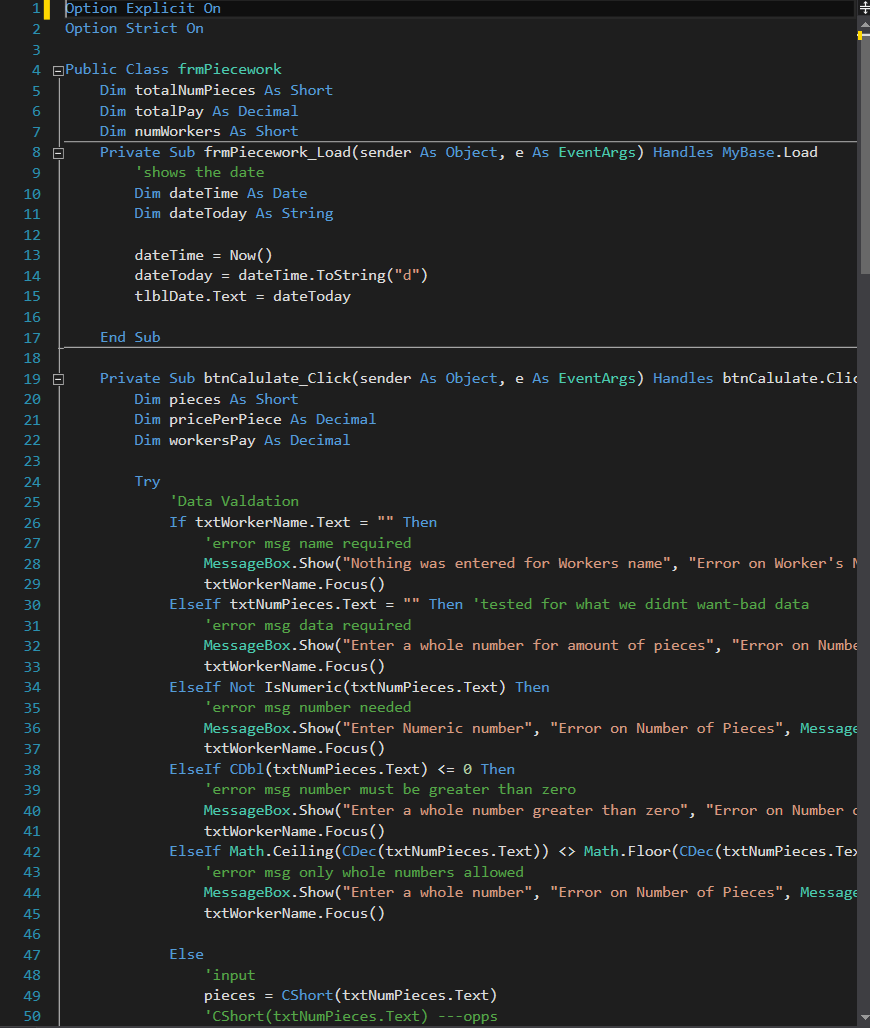
Task: Click the editor split-window handle icon
Action: (x=863, y=8)
